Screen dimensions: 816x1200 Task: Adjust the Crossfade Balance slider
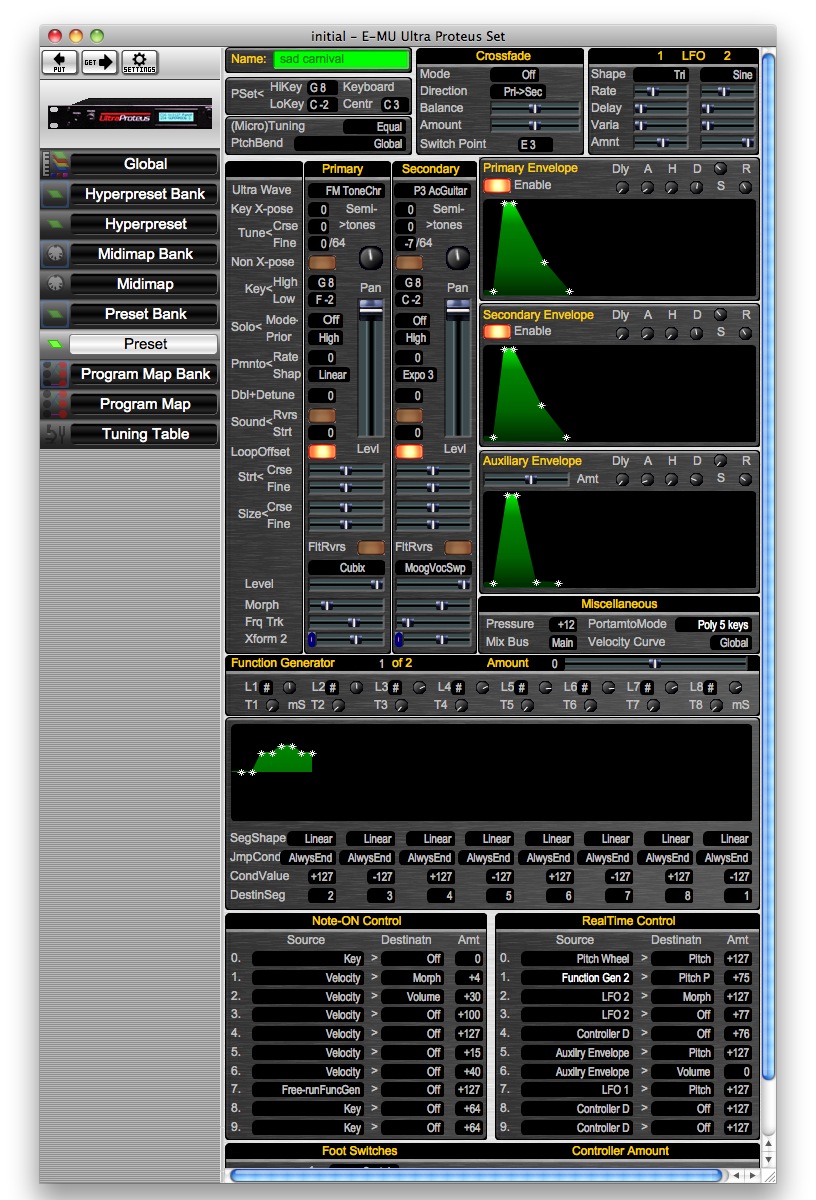point(535,108)
